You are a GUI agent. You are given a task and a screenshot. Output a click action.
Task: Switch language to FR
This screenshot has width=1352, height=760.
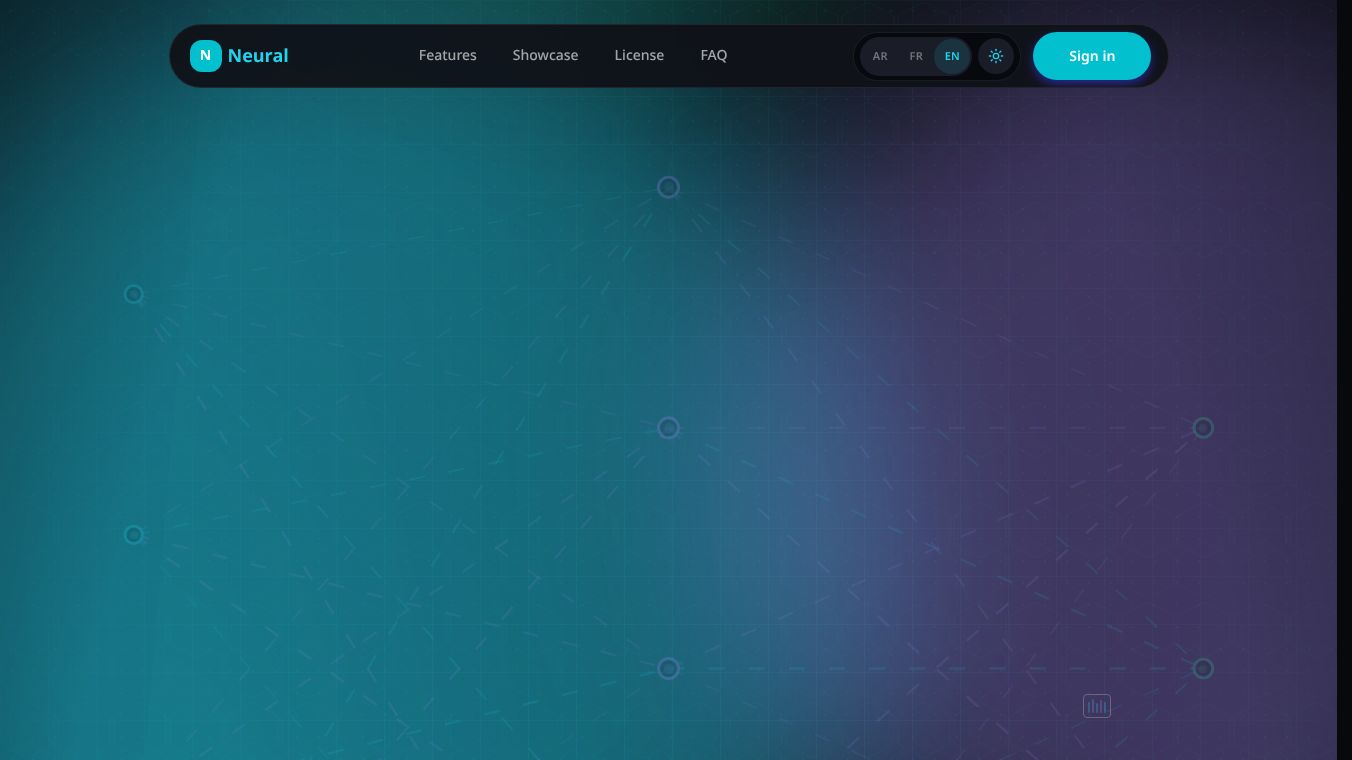916,56
